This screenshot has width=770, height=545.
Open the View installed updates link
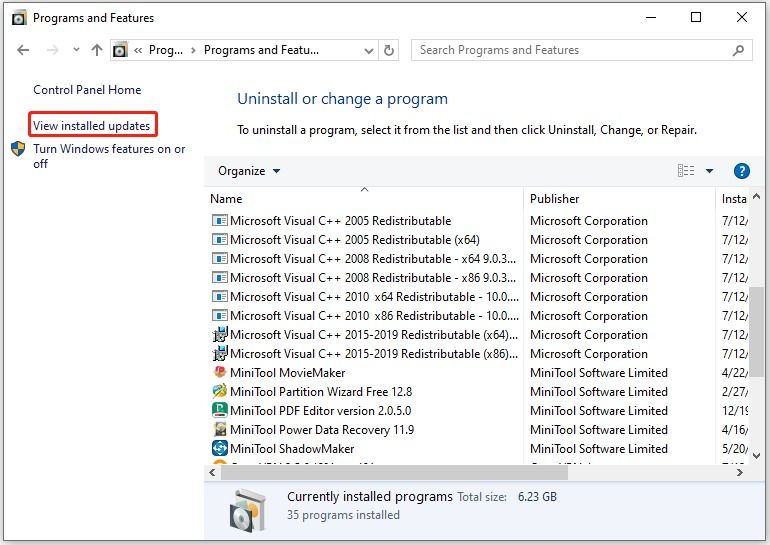92,126
